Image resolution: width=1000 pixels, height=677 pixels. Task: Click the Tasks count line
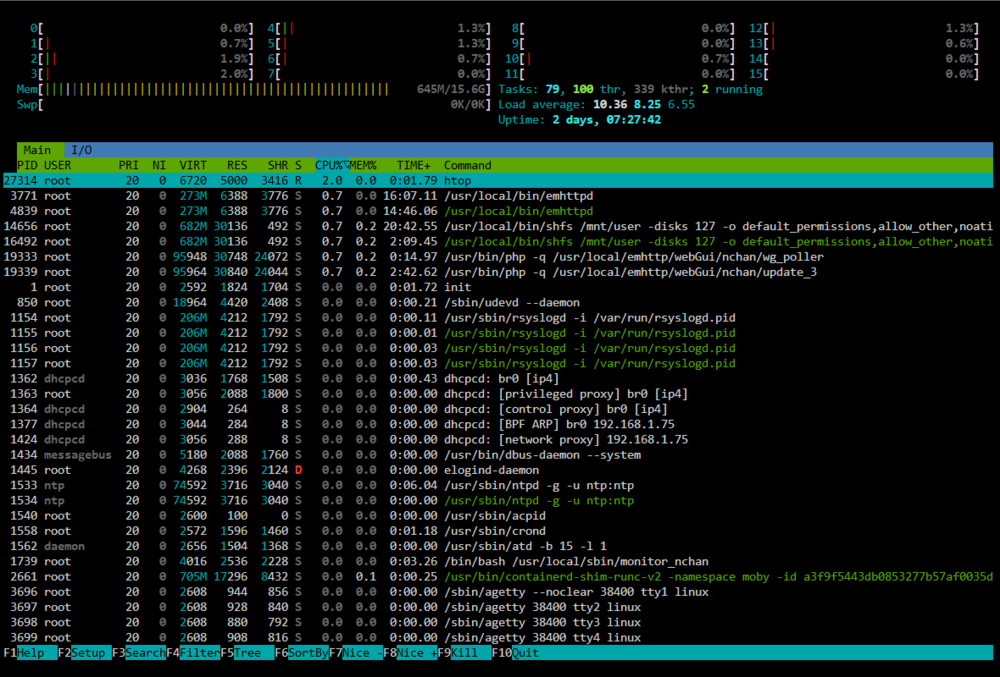click(630, 89)
